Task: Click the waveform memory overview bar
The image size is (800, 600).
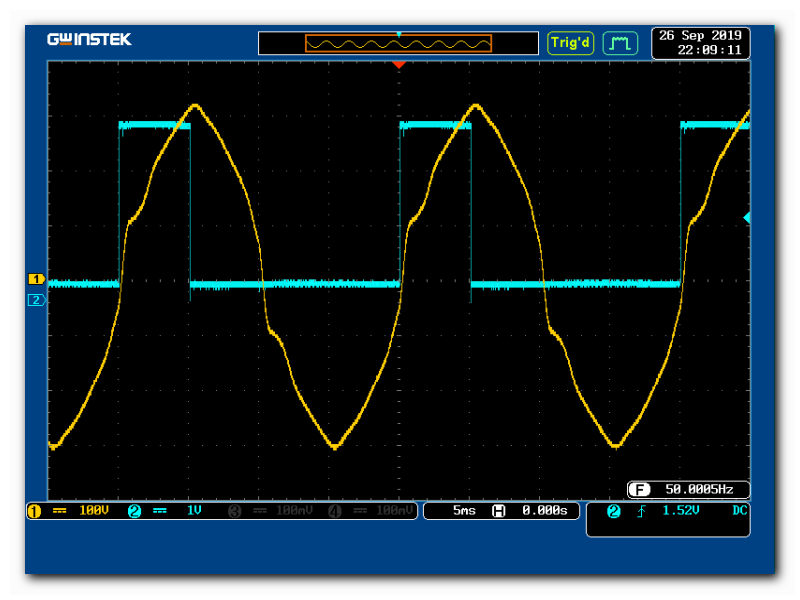Action: (398, 43)
